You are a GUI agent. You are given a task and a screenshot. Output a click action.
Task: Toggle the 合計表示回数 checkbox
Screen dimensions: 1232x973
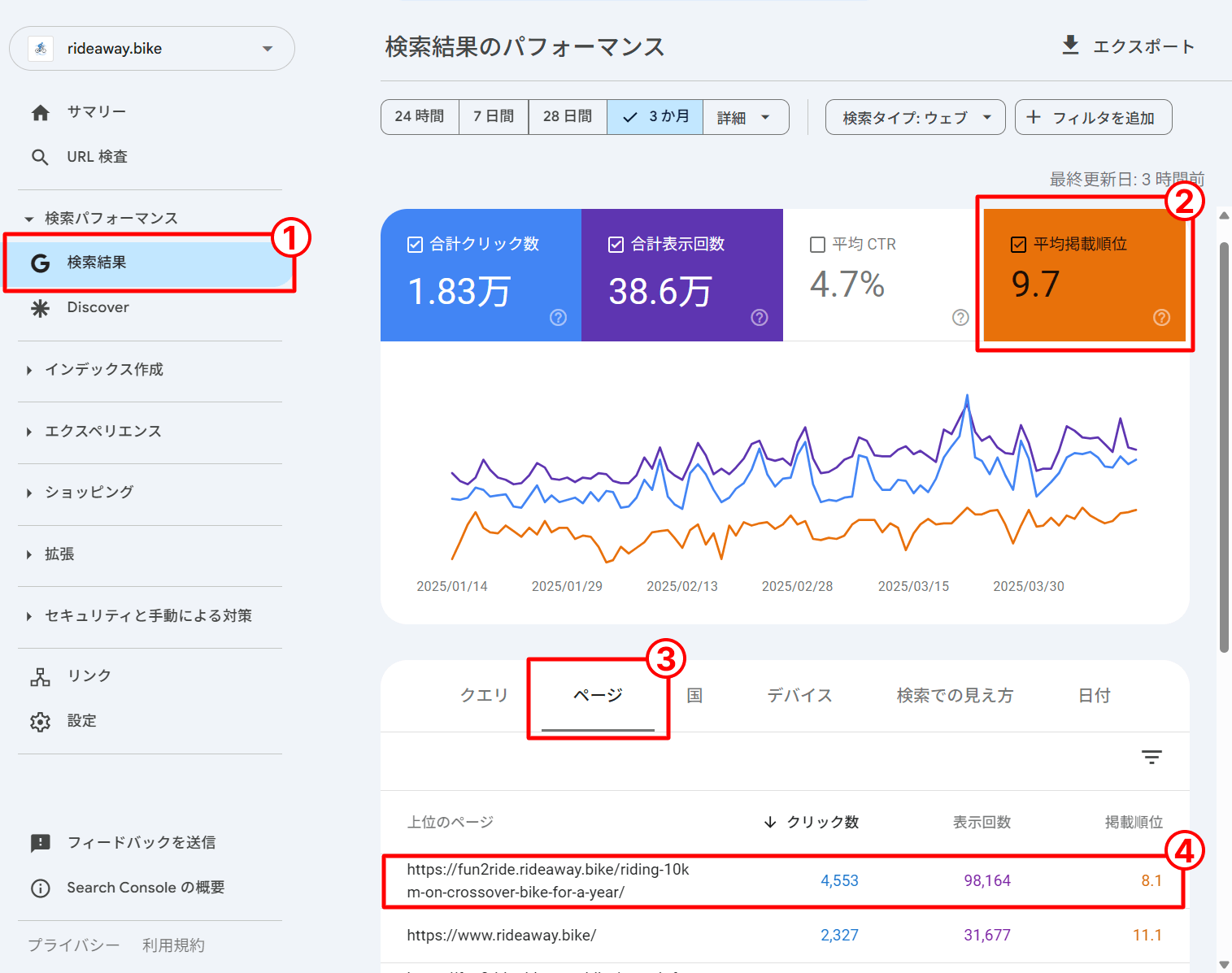616,245
